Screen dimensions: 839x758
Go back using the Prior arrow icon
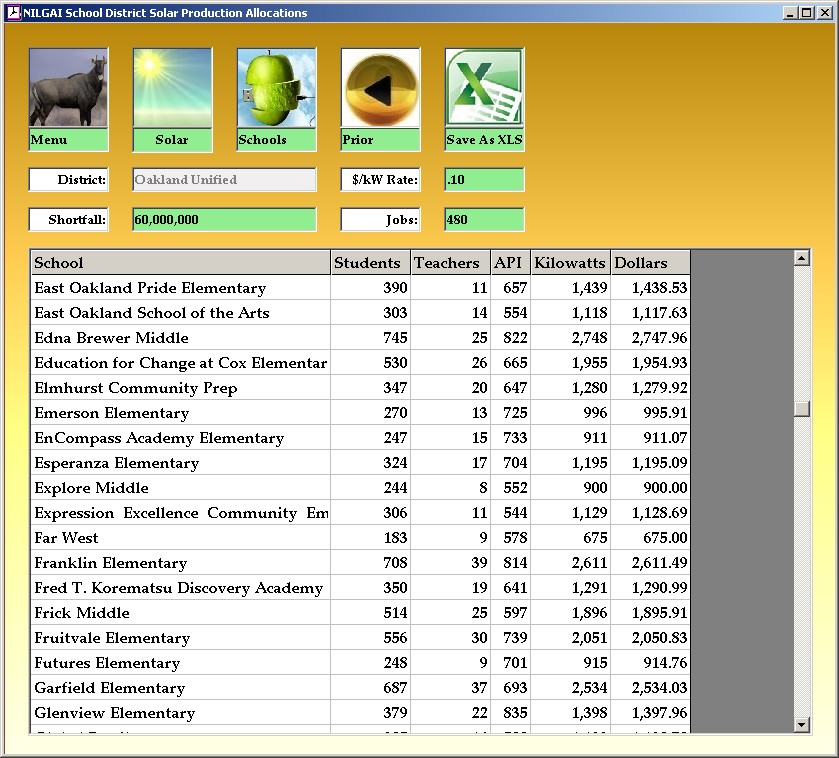(380, 88)
